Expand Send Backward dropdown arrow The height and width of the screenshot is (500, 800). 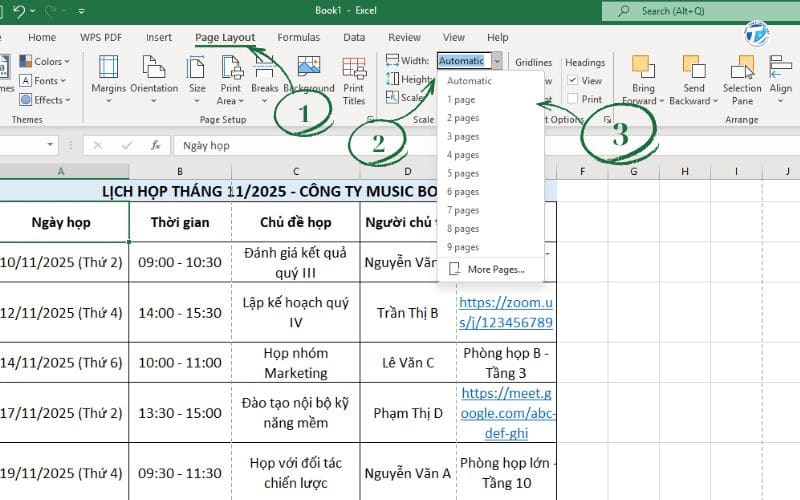715,101
